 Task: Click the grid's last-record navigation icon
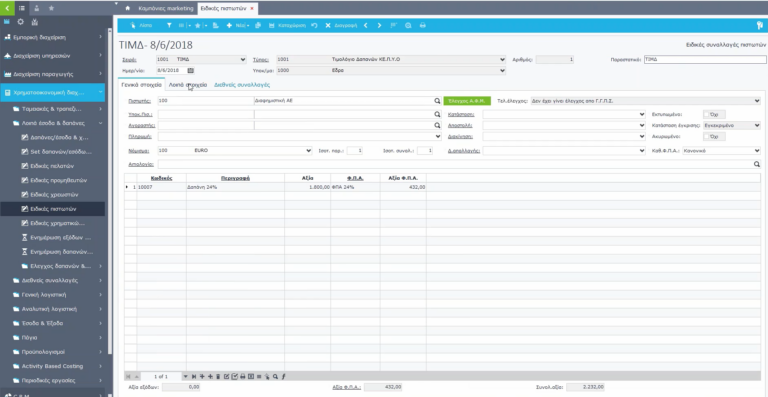point(194,376)
